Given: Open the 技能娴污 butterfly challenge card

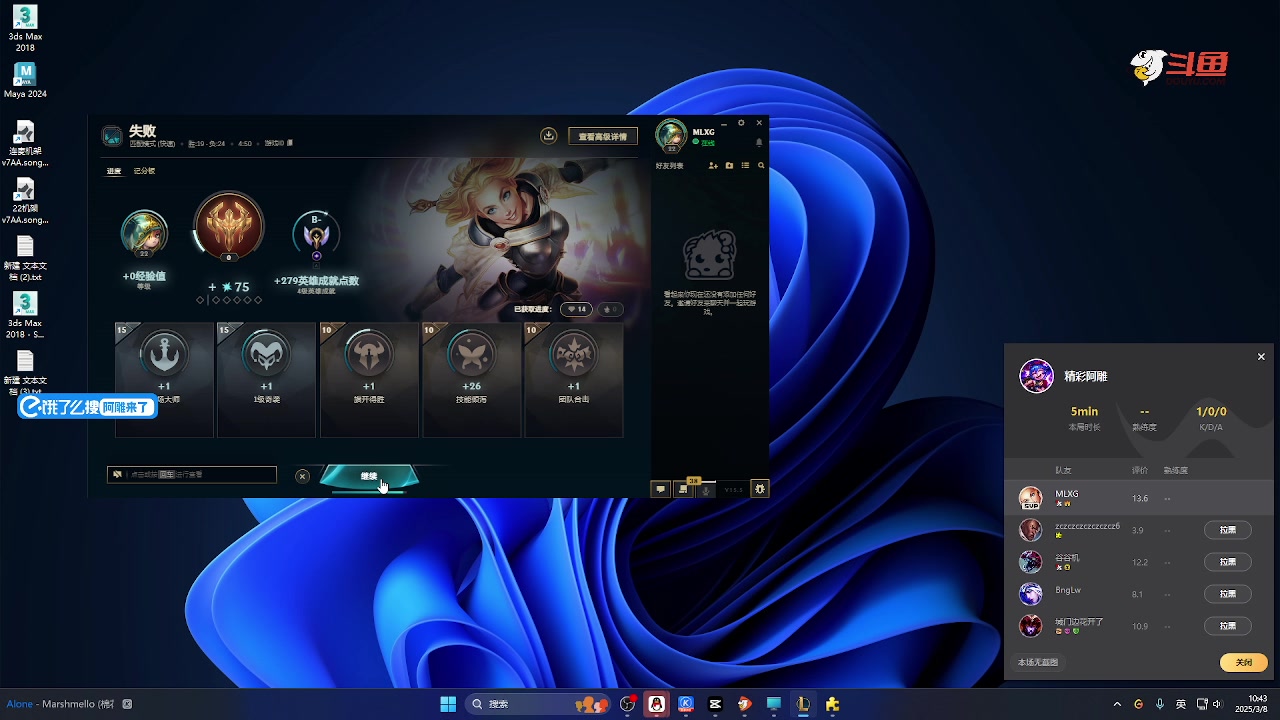Looking at the screenshot, I should pyautogui.click(x=471, y=379).
